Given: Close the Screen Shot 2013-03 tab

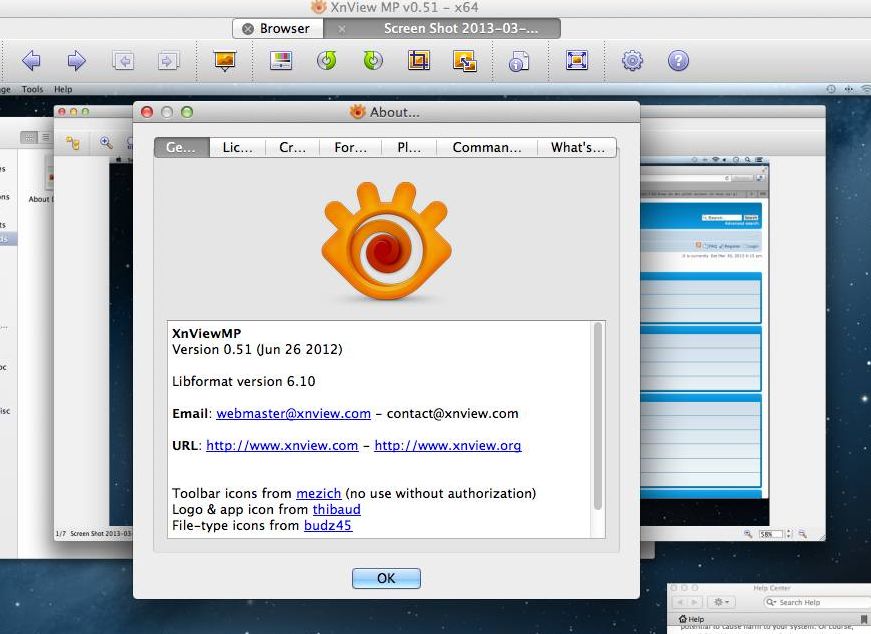Looking at the screenshot, I should click(x=342, y=29).
